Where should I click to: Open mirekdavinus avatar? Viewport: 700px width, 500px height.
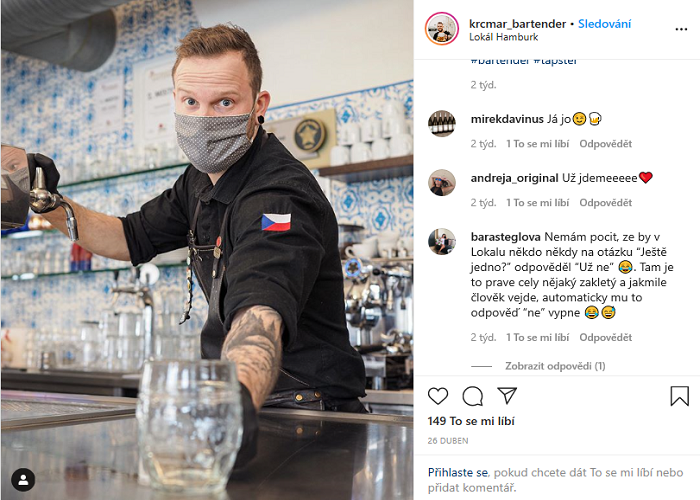[x=442, y=123]
